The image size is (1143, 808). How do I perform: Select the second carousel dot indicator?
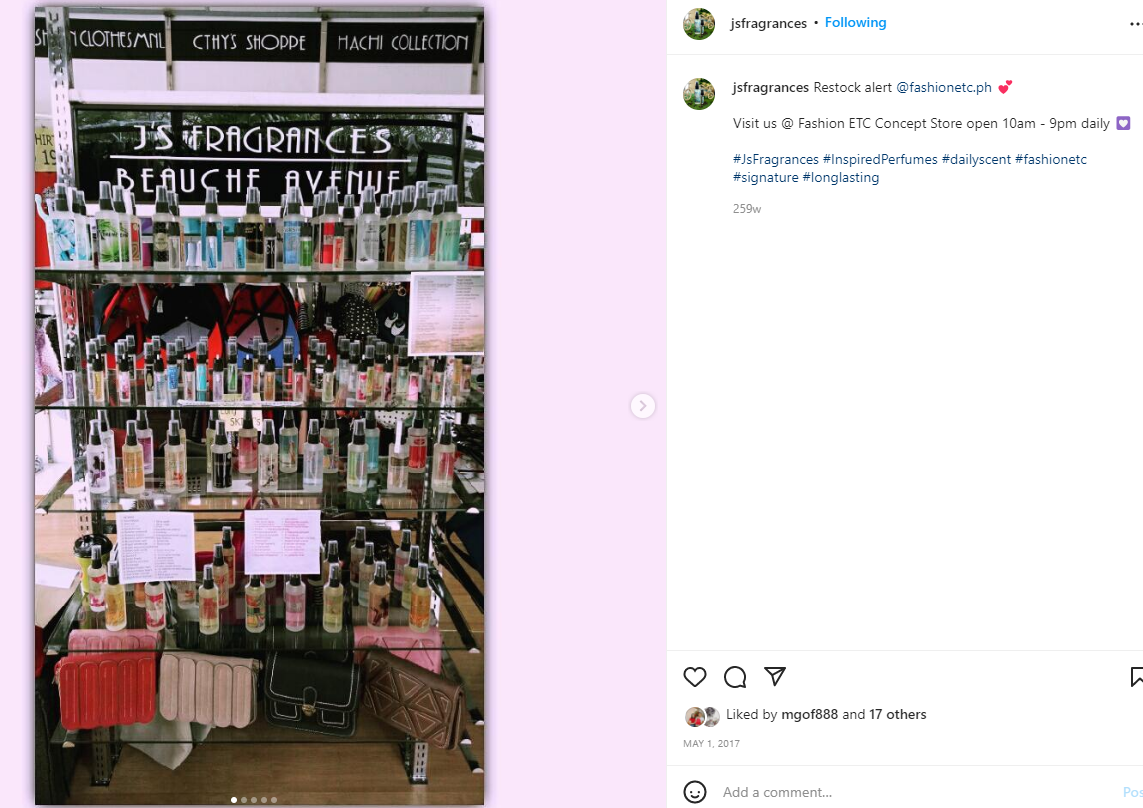click(243, 800)
